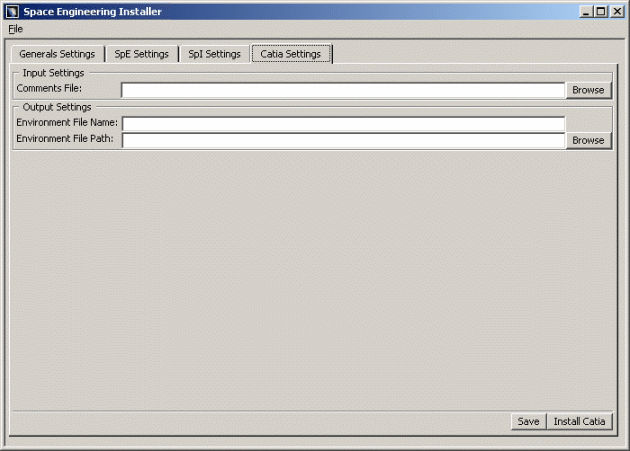The height and width of the screenshot is (451, 630).
Task: Click the Save button
Action: [x=528, y=421]
